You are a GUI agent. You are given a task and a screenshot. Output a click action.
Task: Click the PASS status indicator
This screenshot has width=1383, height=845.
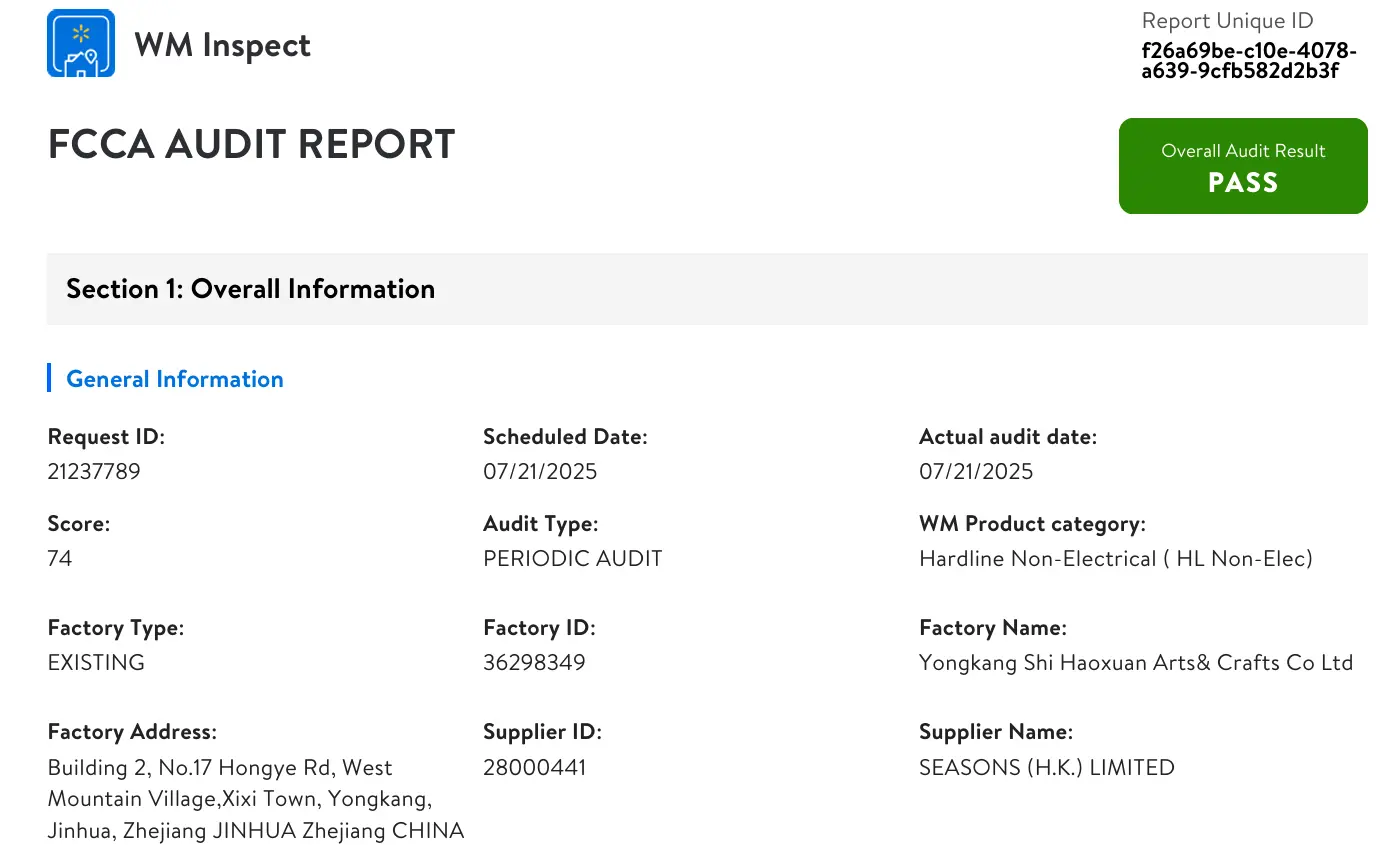1242,183
